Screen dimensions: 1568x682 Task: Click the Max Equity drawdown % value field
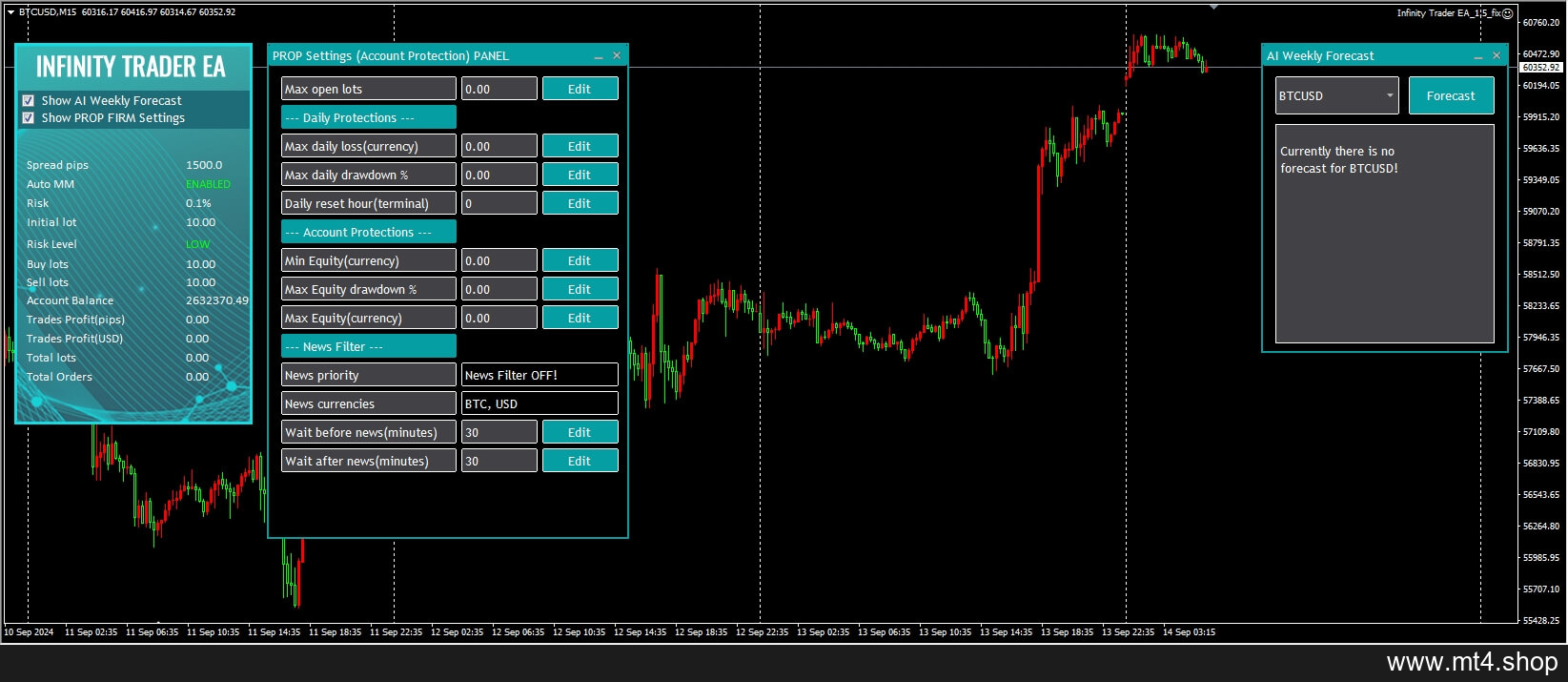click(499, 289)
